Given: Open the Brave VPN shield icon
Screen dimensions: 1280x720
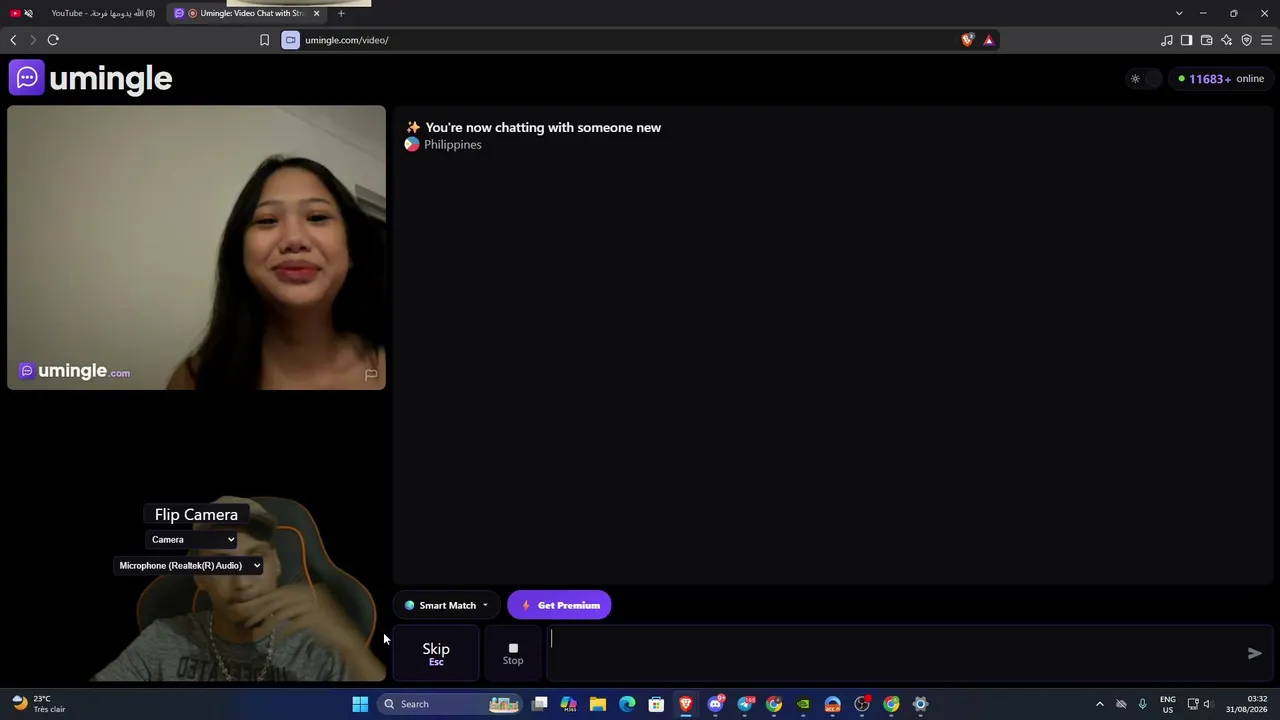Looking at the screenshot, I should tap(1246, 40).
